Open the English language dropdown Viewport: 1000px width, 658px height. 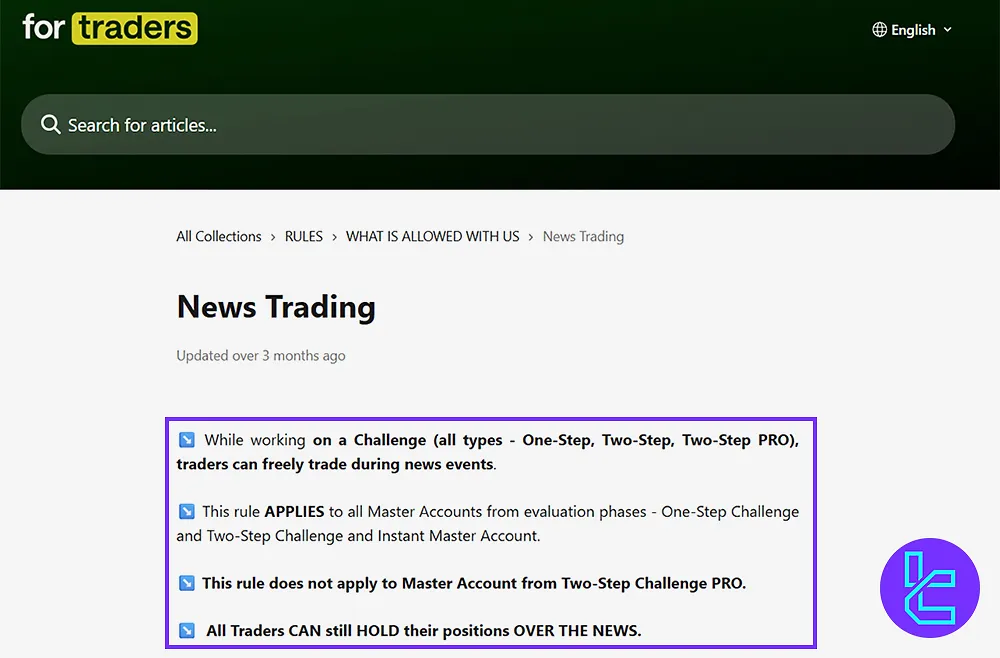click(x=912, y=30)
